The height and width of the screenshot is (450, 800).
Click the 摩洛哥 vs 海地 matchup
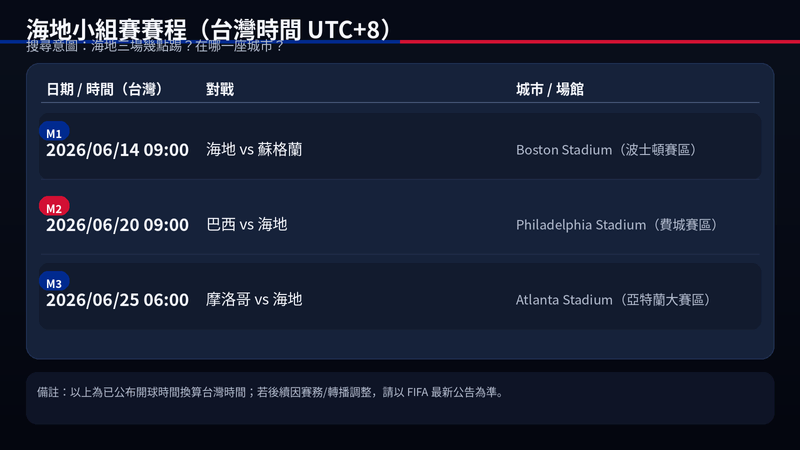pos(254,299)
